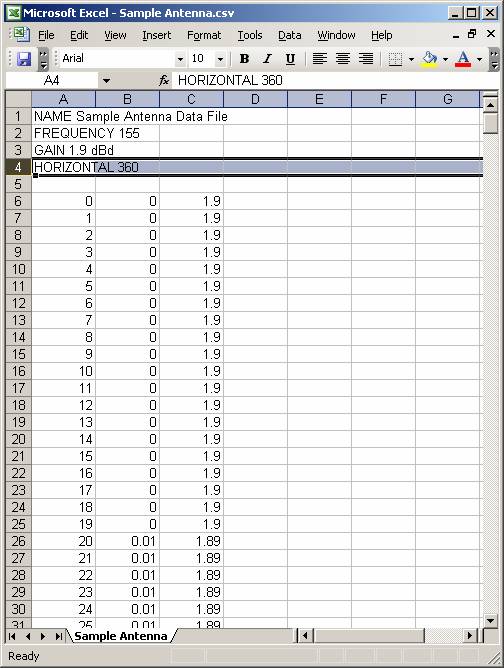Apply red font color icon
The height and width of the screenshot is (668, 504).
click(463, 59)
